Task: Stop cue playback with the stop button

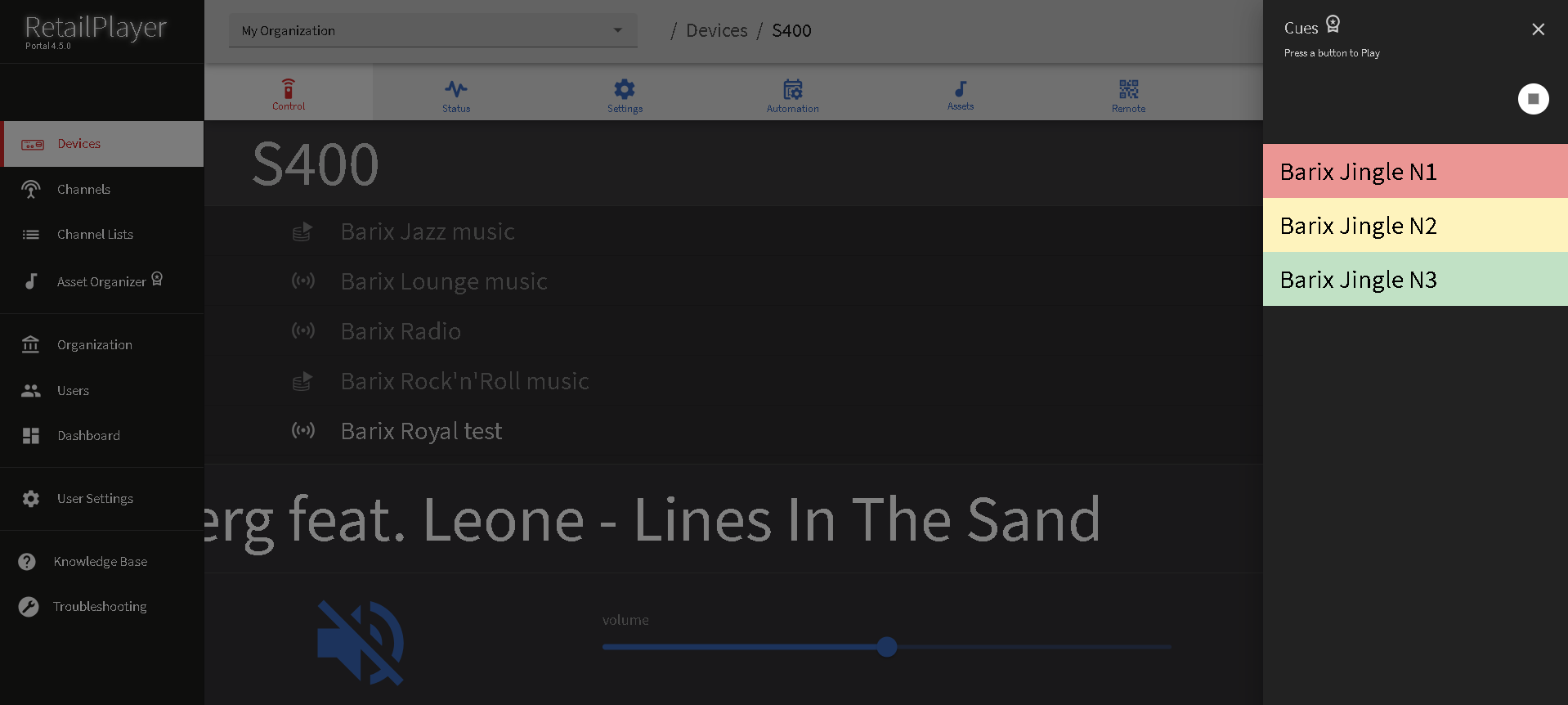Action: pyautogui.click(x=1533, y=99)
